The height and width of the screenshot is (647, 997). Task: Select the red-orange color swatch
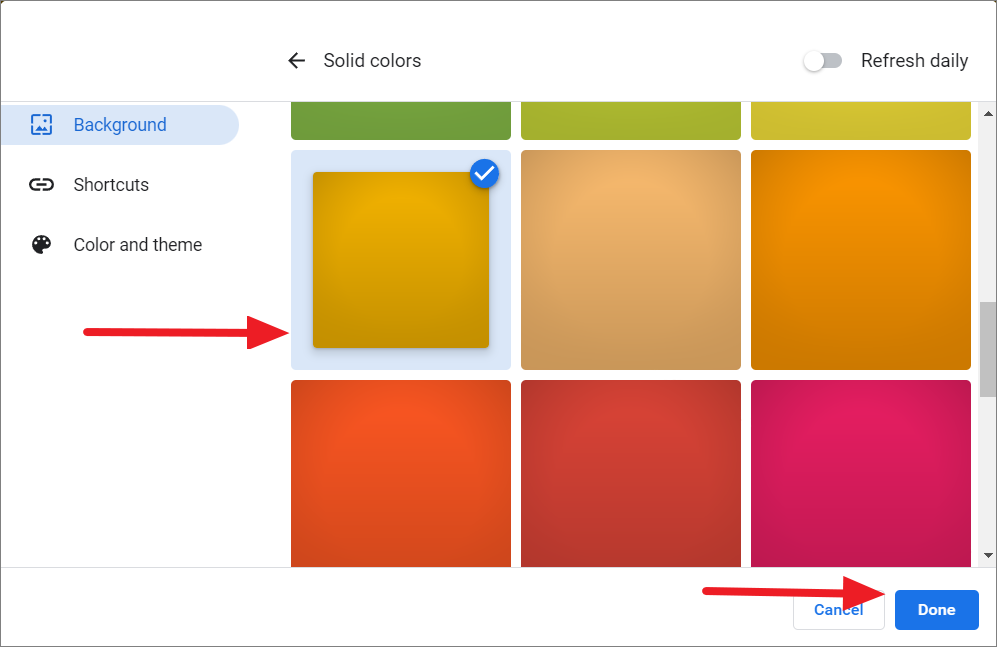[401, 473]
